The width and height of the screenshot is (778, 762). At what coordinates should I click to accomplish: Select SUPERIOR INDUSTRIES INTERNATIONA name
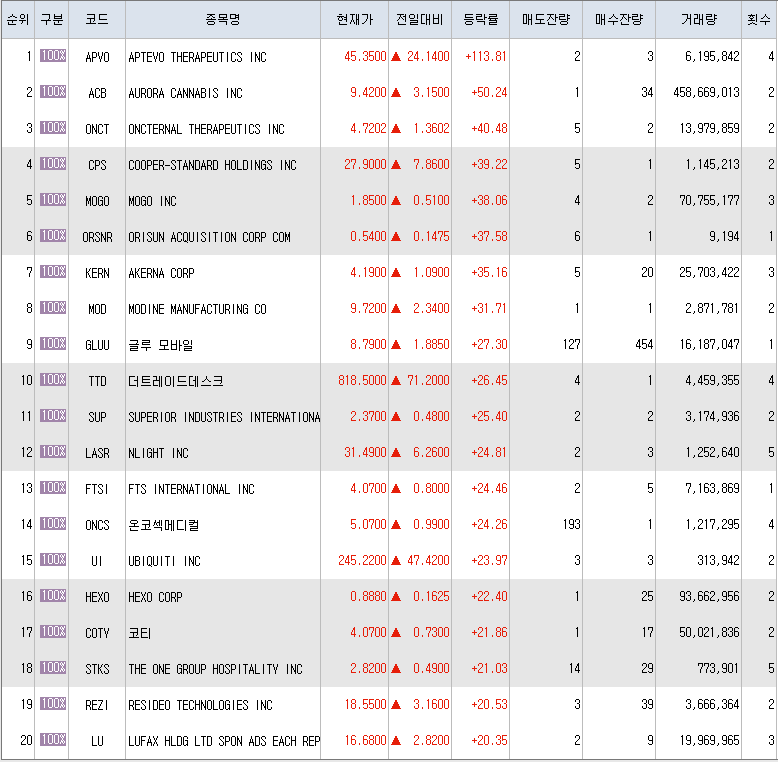pos(224,417)
